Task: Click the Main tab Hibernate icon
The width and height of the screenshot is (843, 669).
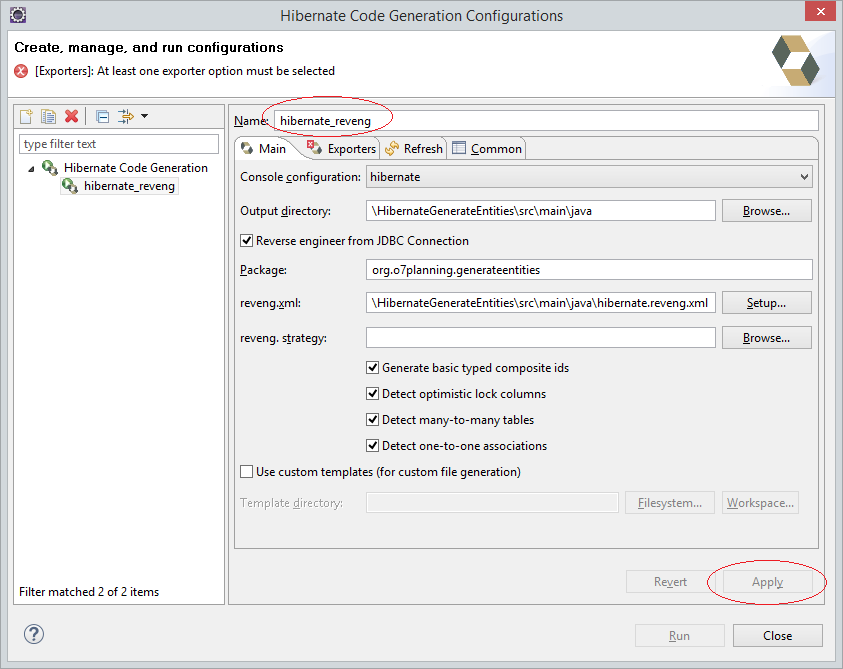Action: point(247,148)
